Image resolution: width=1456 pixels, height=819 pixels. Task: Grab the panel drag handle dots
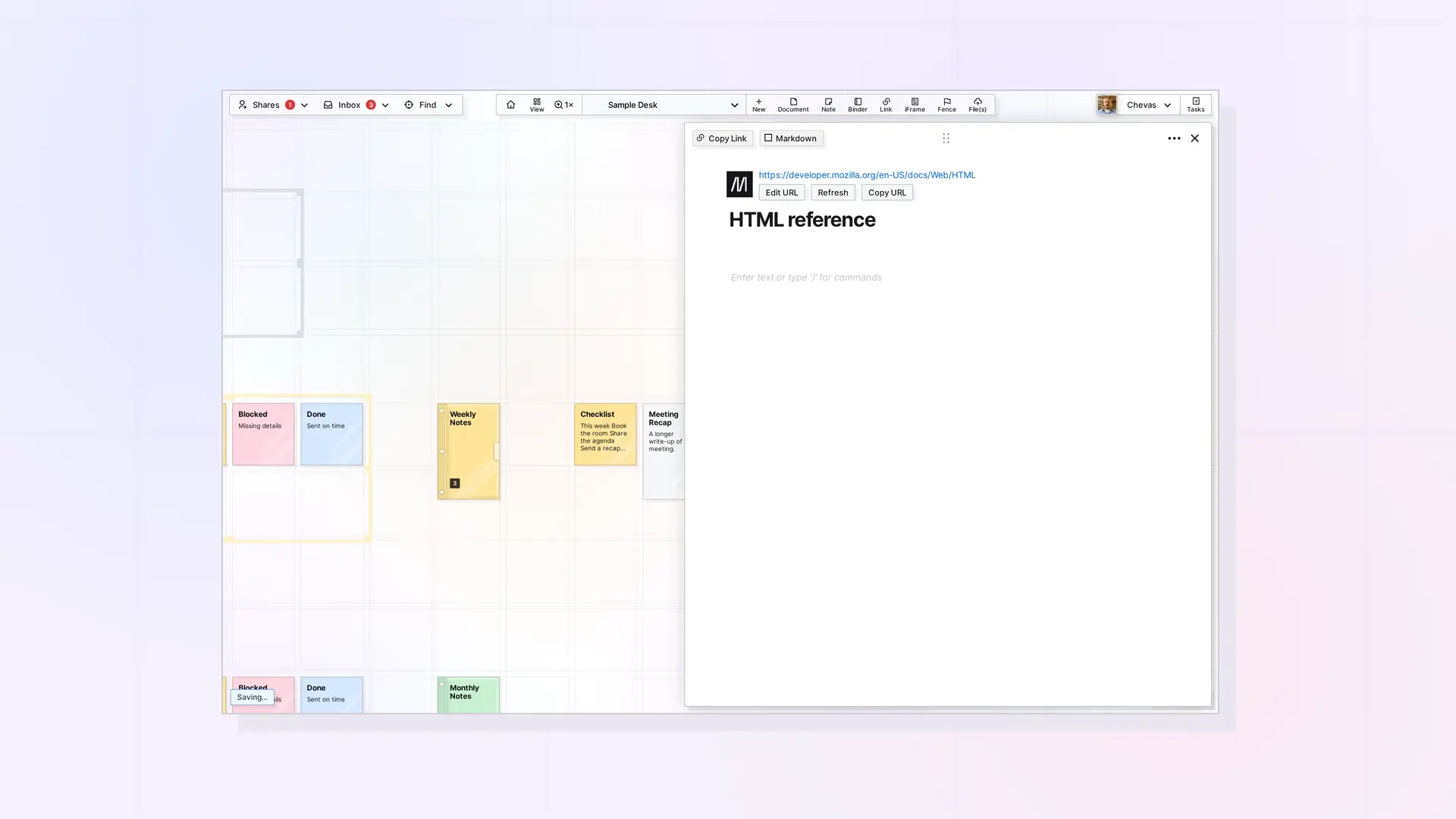tap(946, 138)
